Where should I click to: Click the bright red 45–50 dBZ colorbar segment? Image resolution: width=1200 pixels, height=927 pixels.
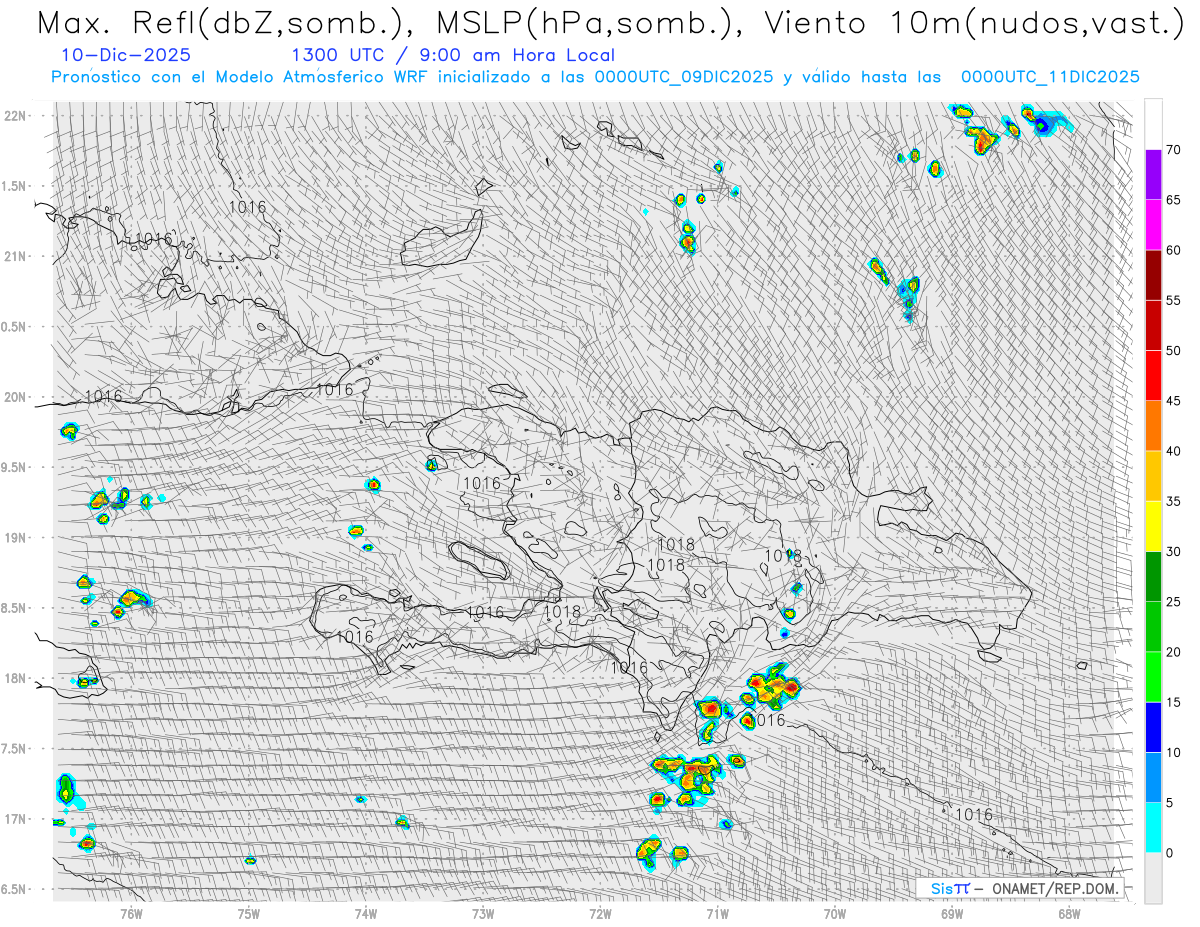1153,376
